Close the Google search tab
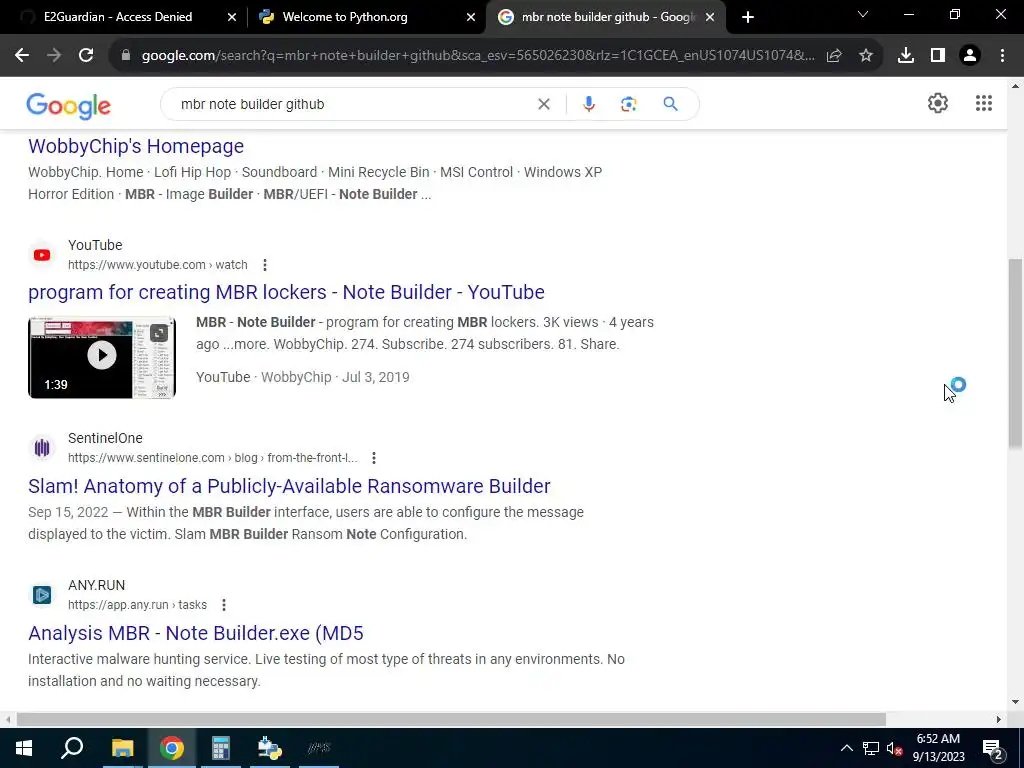Viewport: 1024px width, 768px height. 710,18
